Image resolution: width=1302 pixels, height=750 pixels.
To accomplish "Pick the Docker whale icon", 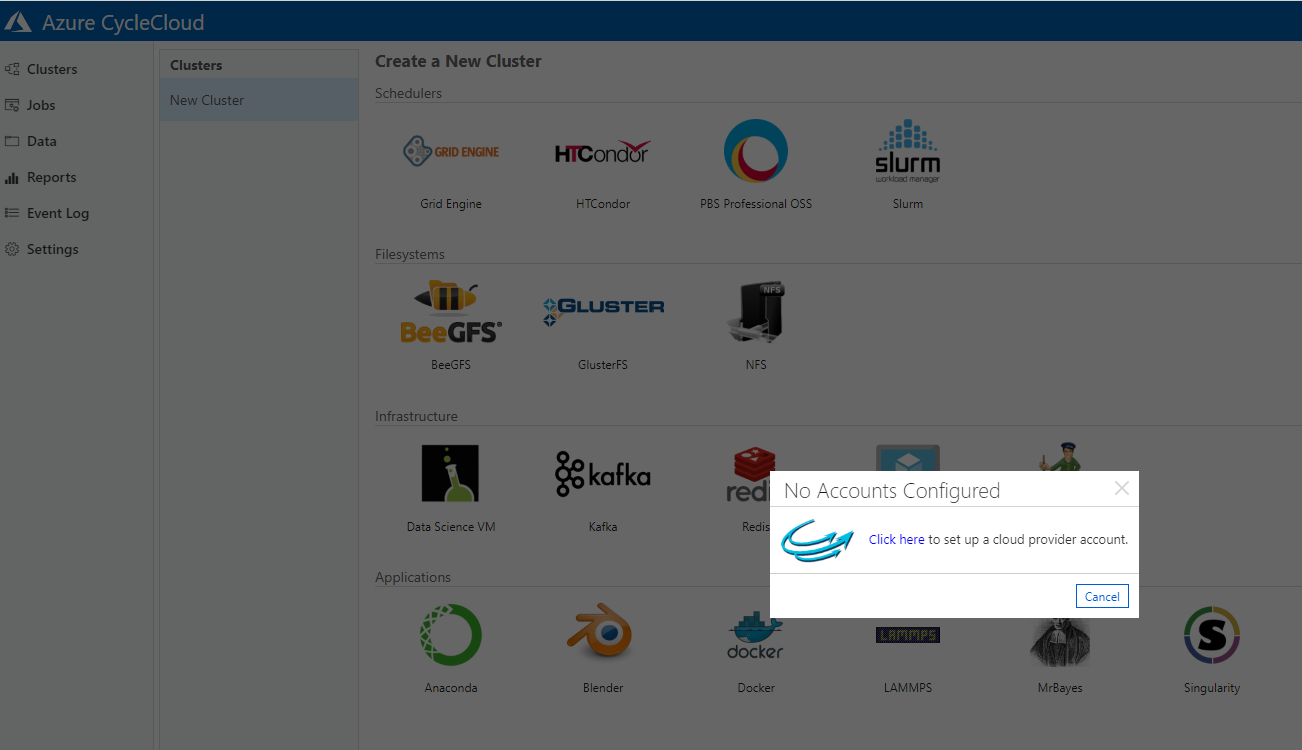I will point(756,636).
